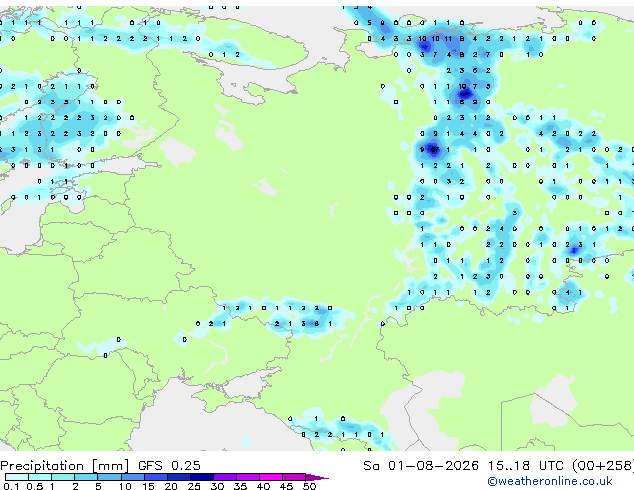Pick the legend swatch between 10 and 15
The image size is (634, 490).
[133, 477]
